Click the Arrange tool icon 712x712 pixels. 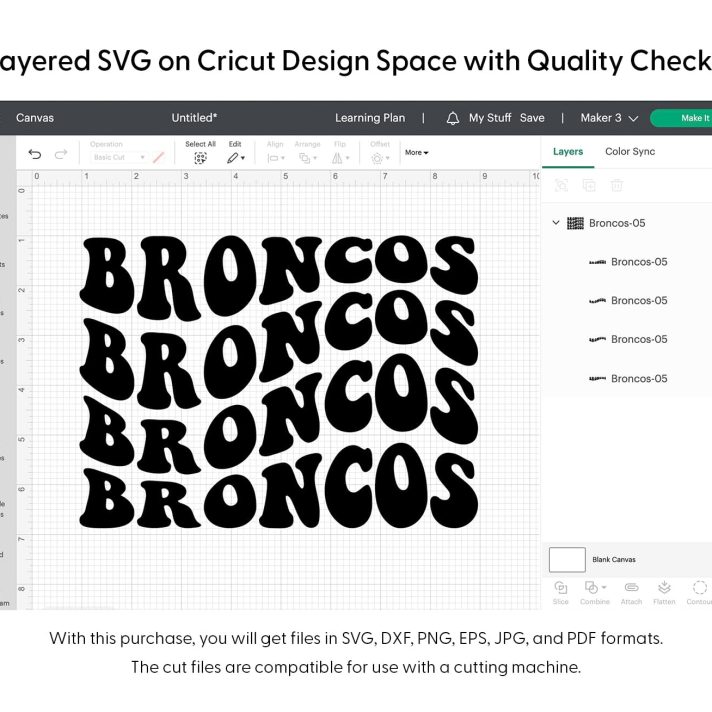pos(304,158)
